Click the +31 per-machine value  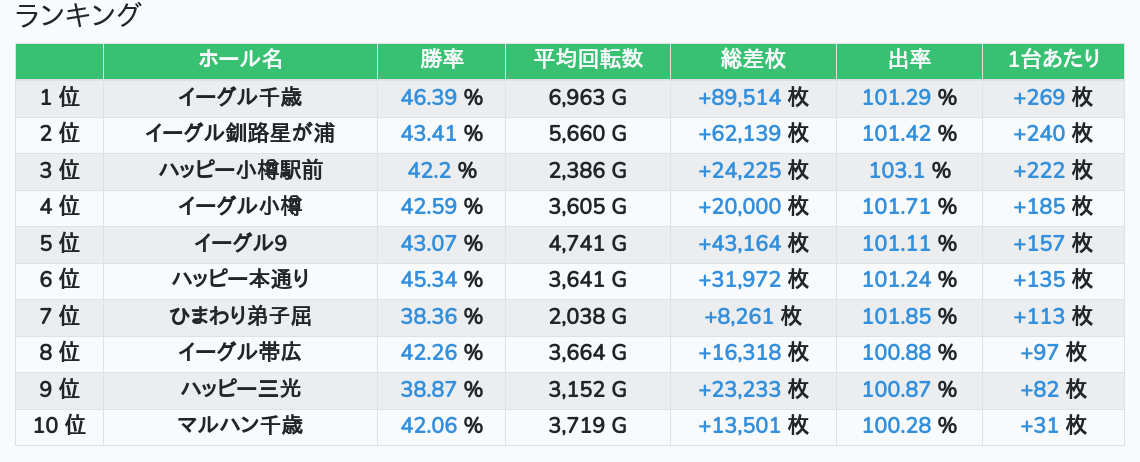coord(1040,426)
